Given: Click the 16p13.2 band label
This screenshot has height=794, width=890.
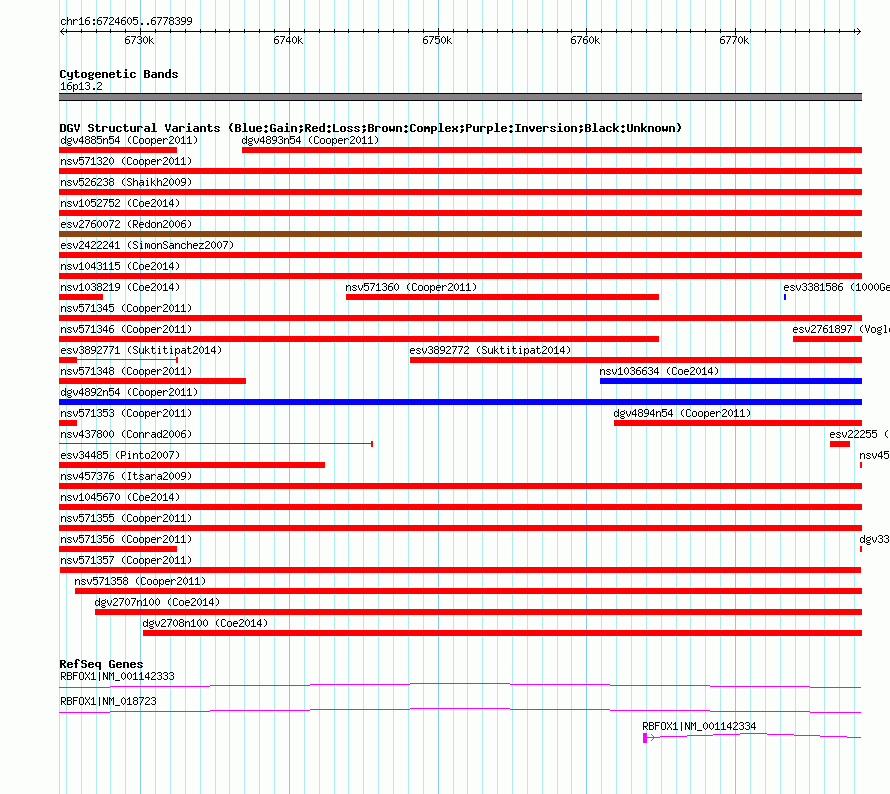Looking at the screenshot, I should (x=81, y=86).
